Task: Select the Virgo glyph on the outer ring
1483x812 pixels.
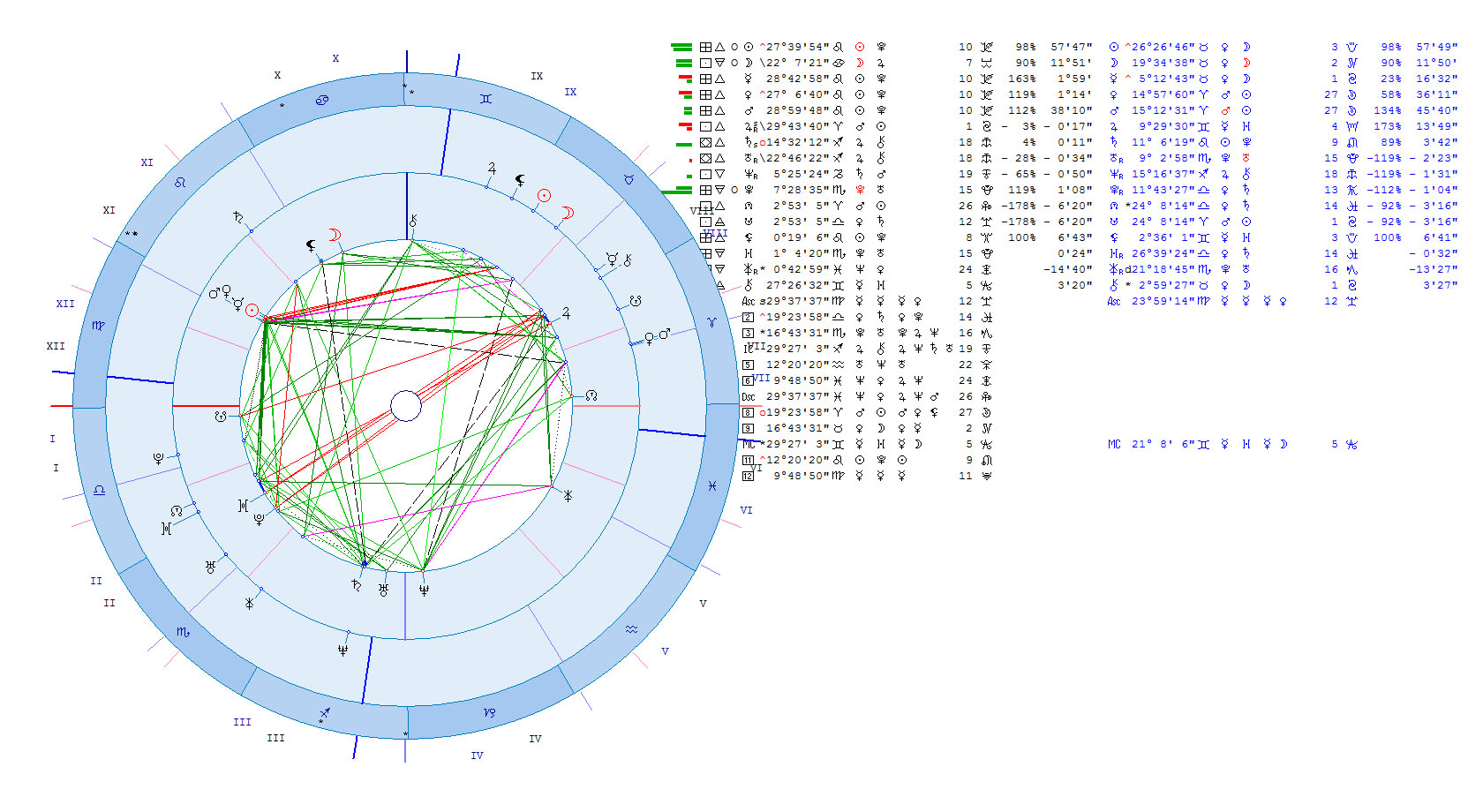Action: (x=98, y=325)
